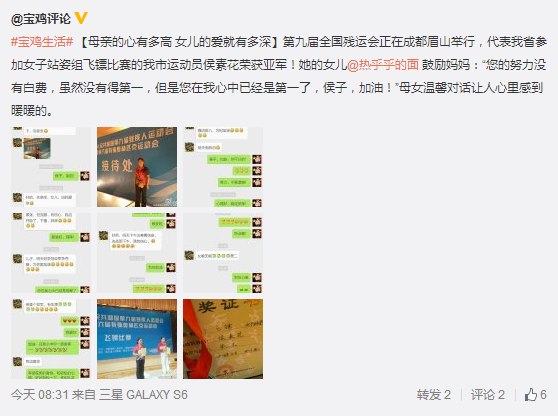Open the middle-right chat screenshot thumbnail
Viewport: 558px width, 418px height.
(223, 253)
